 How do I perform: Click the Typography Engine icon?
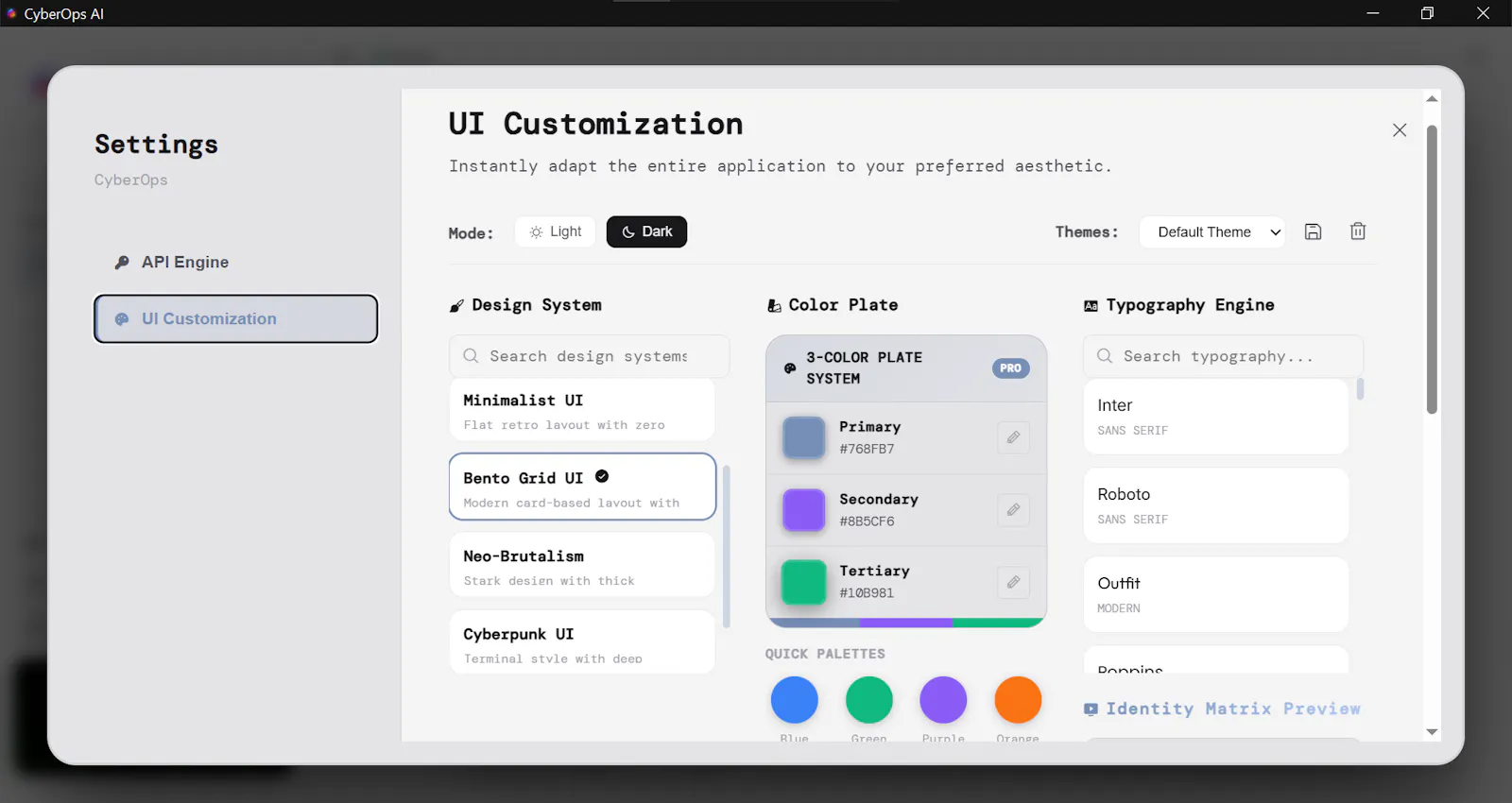coord(1091,306)
